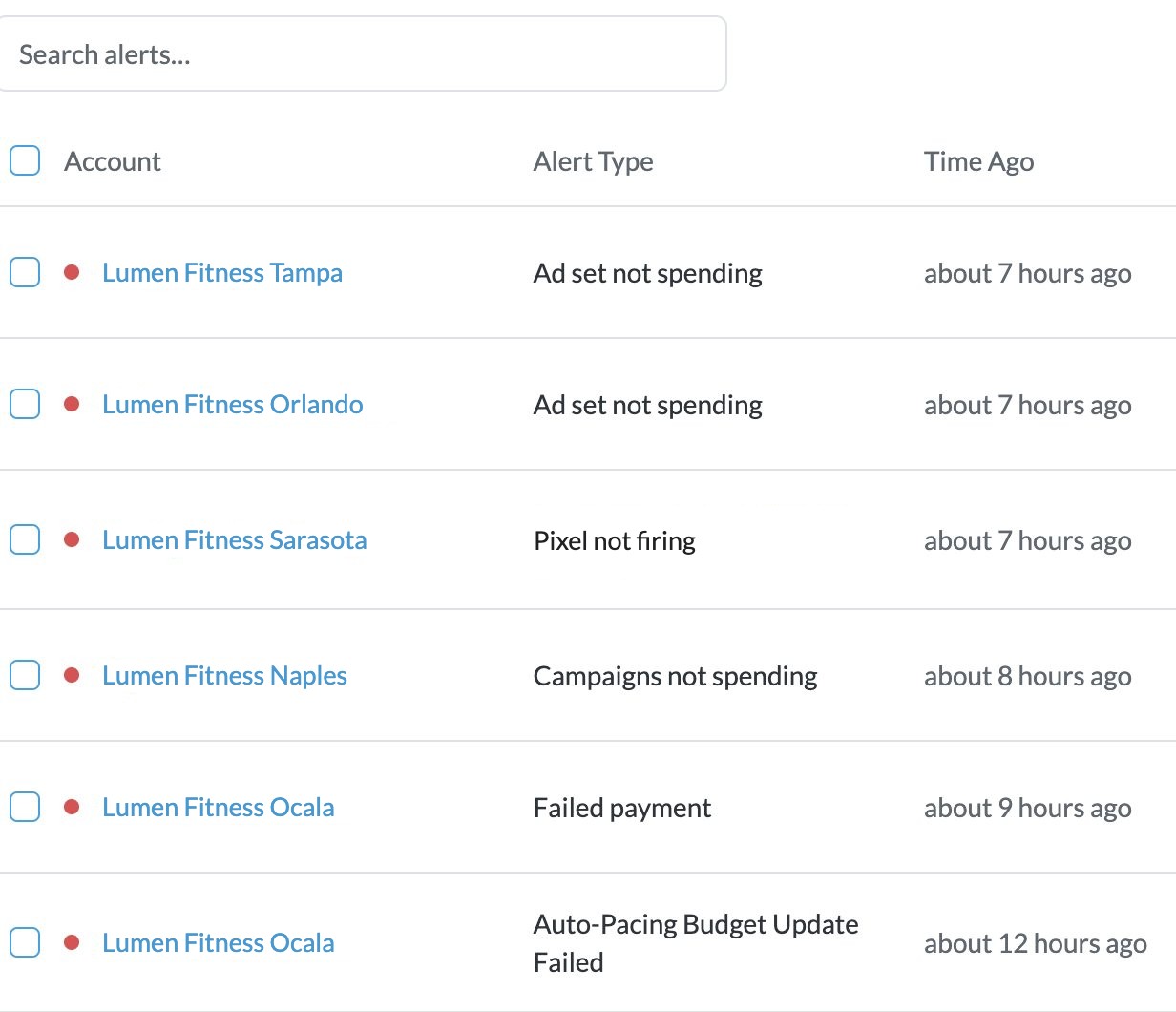This screenshot has width=1176, height=1012.
Task: Check the Lumen Fitness Sarasota row checkbox
Action: tap(25, 539)
